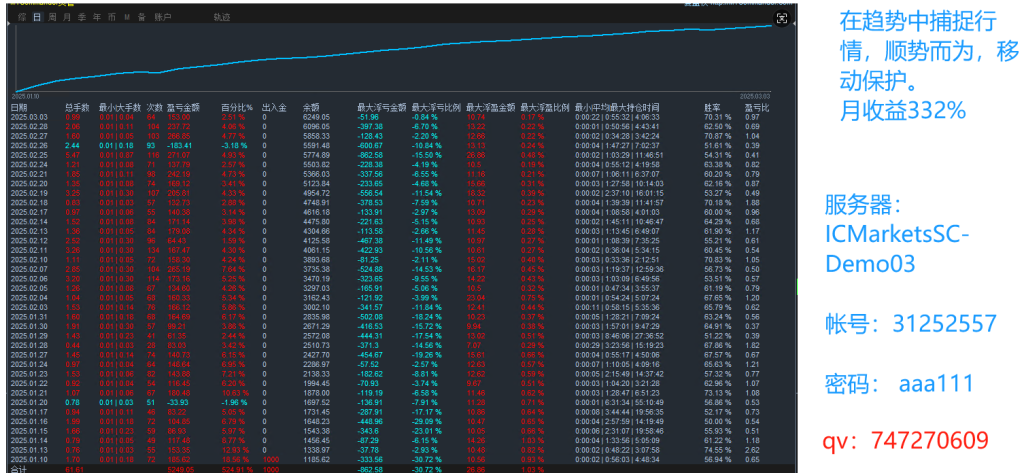
Task: Click the 盈亏比 column header
Action: pos(757,107)
